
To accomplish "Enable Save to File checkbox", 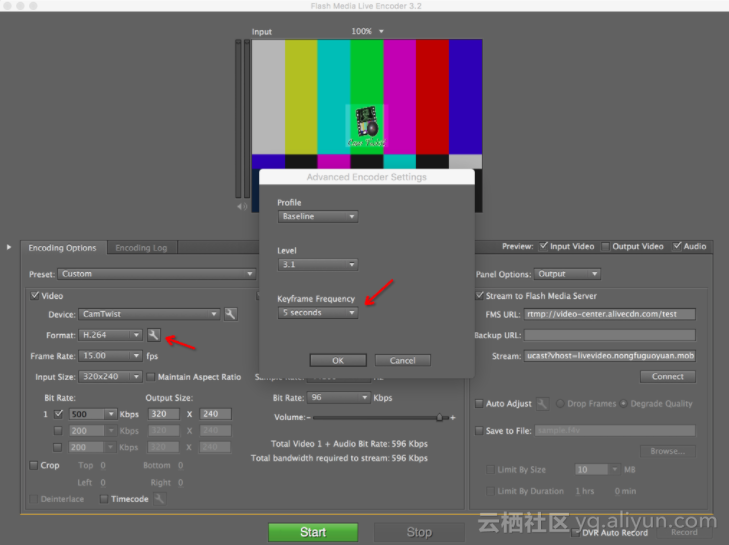I will 479,431.
